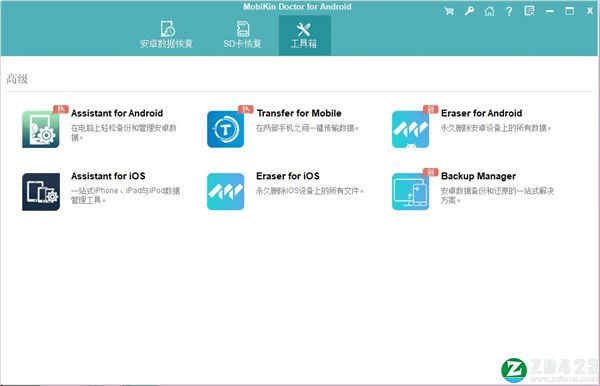The image size is (600, 386).
Task: Launch Eraser for Android icon
Action: (411, 129)
